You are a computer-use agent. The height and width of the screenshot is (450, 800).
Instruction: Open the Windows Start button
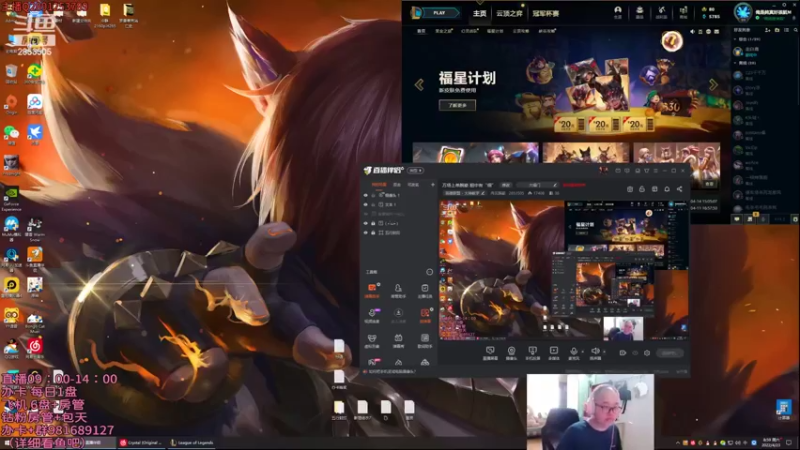(x=7, y=443)
